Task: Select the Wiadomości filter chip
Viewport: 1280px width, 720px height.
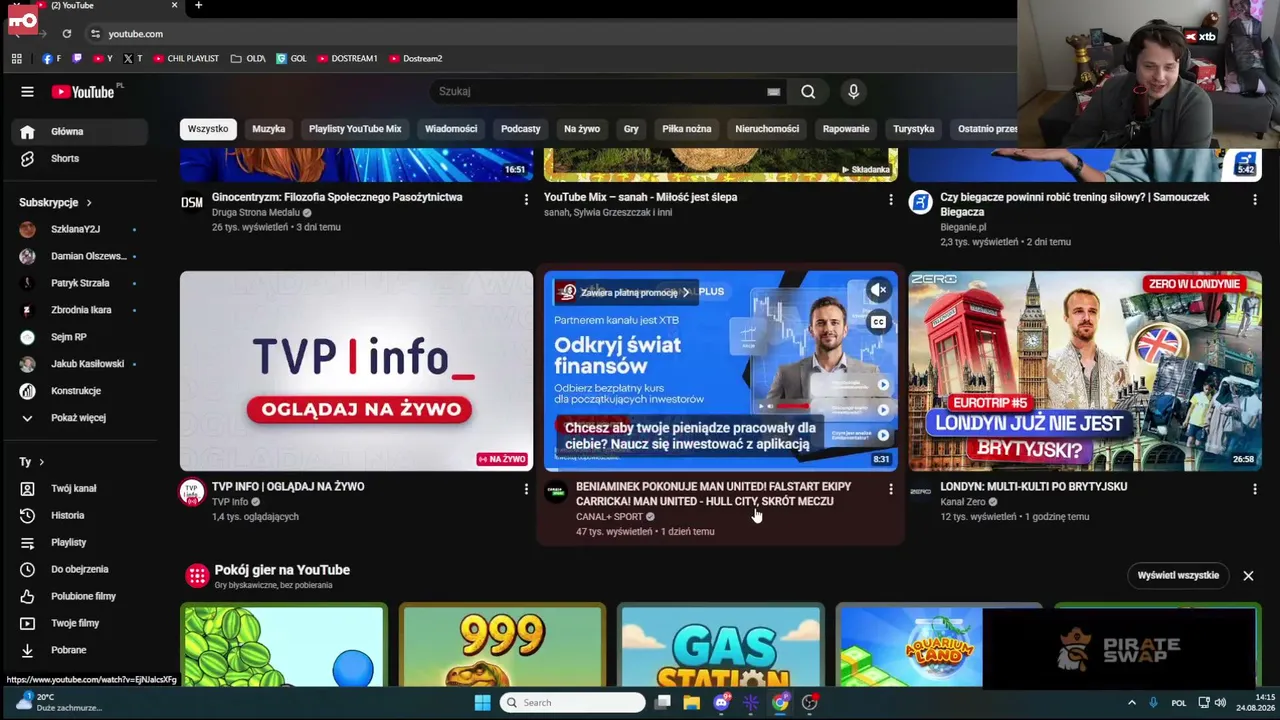Action: [x=451, y=129]
